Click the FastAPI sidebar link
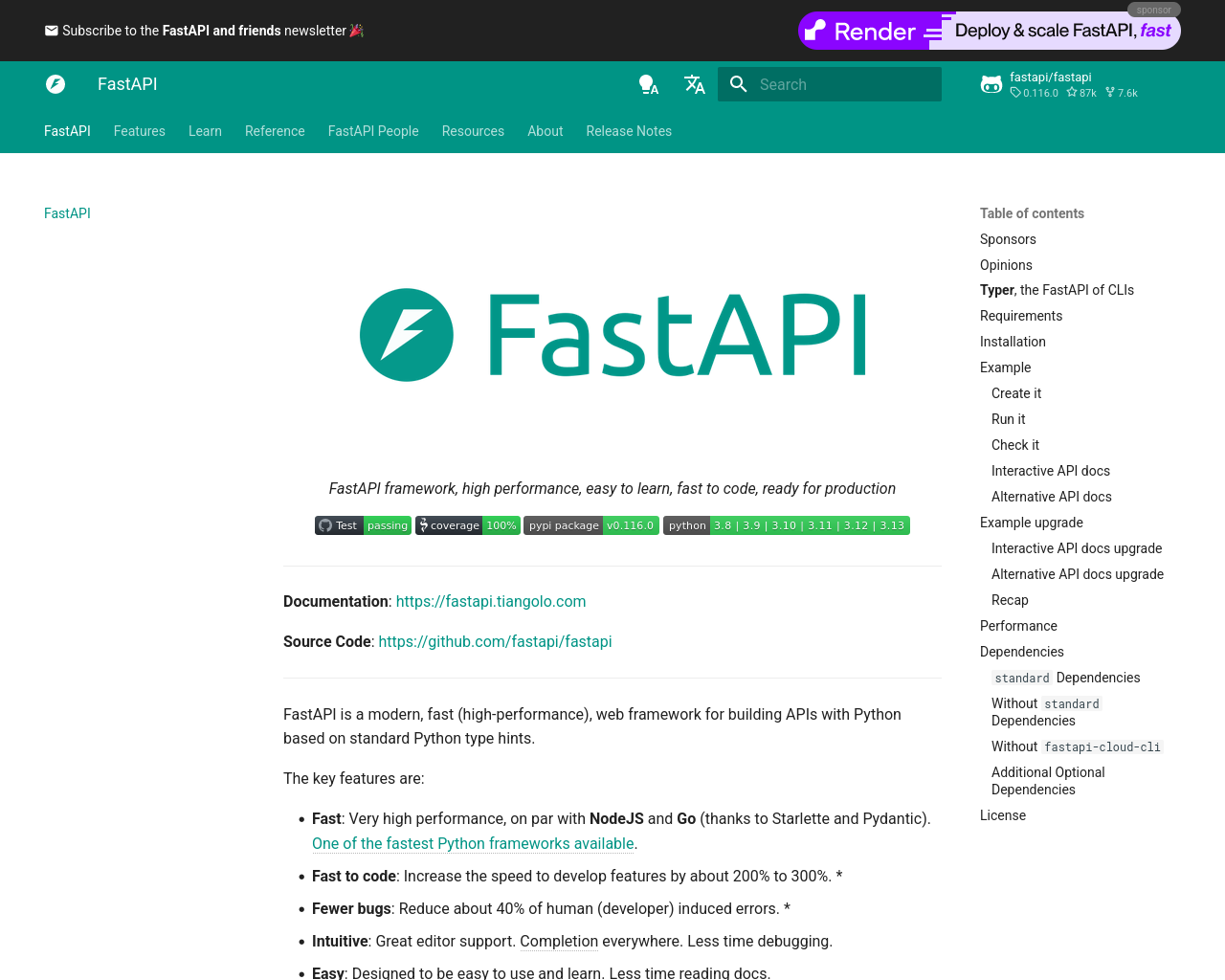 67,213
